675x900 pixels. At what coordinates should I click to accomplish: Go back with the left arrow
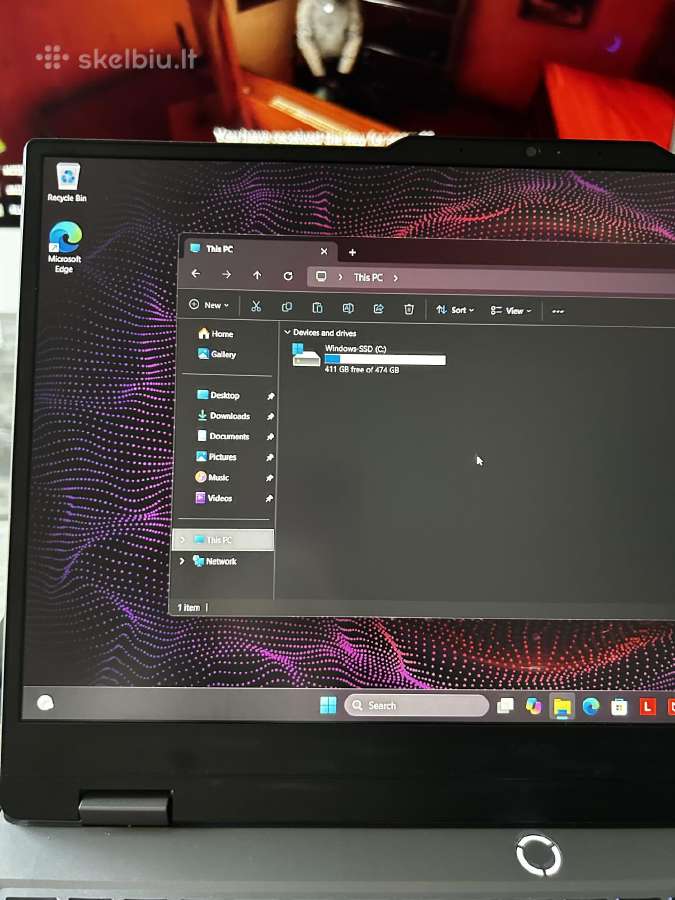(196, 274)
